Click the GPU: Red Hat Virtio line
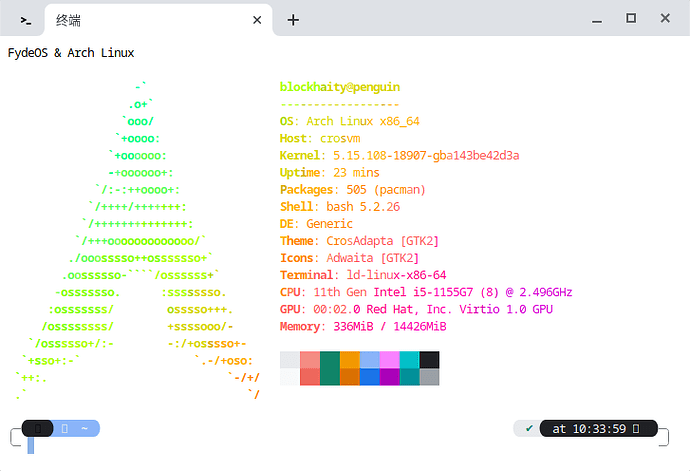 point(416,309)
